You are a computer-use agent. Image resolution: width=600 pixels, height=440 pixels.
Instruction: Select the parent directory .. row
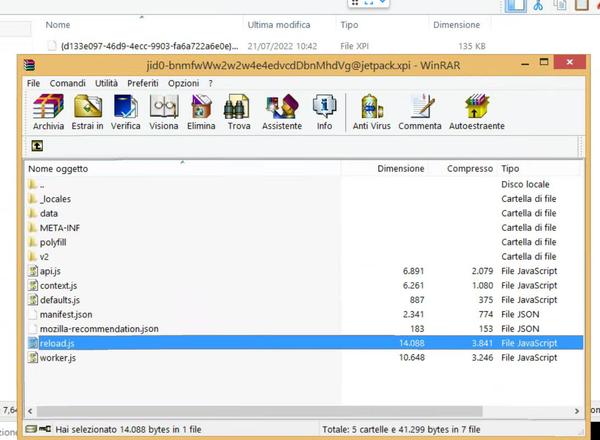click(x=305, y=184)
